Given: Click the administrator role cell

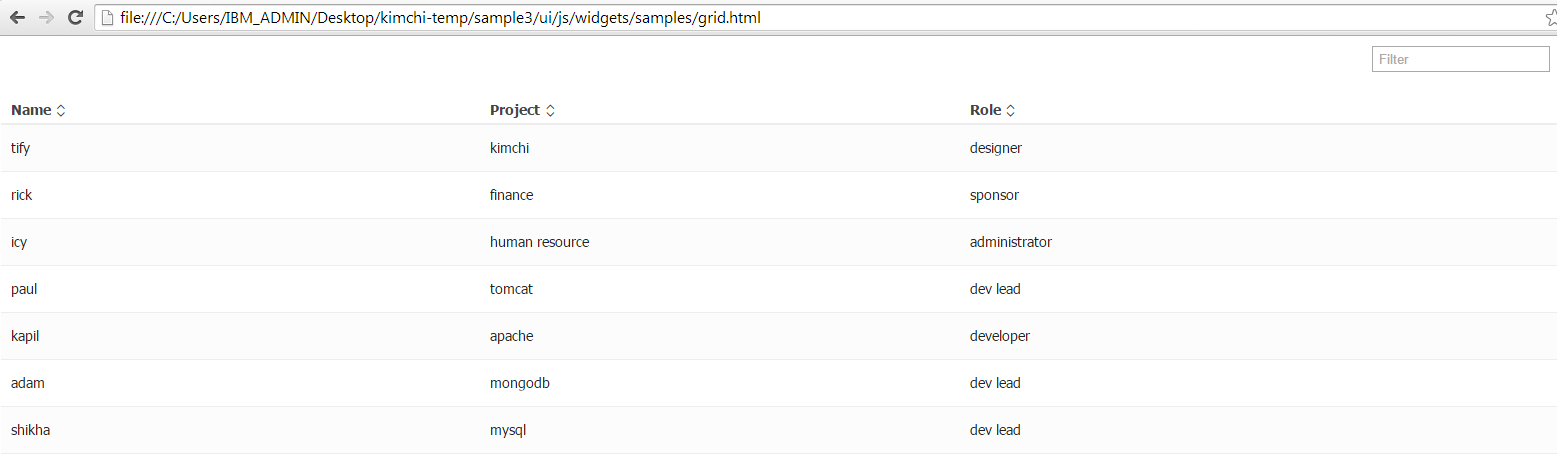Looking at the screenshot, I should [x=1010, y=242].
